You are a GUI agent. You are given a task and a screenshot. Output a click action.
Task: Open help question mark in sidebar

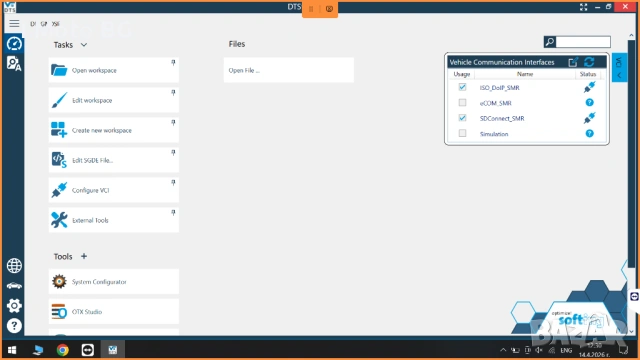click(x=14, y=326)
